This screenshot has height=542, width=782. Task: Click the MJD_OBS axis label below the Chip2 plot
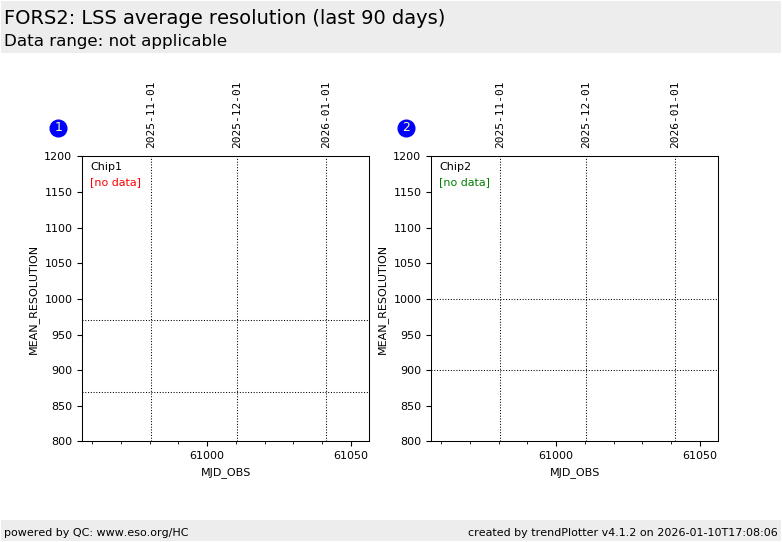575,472
